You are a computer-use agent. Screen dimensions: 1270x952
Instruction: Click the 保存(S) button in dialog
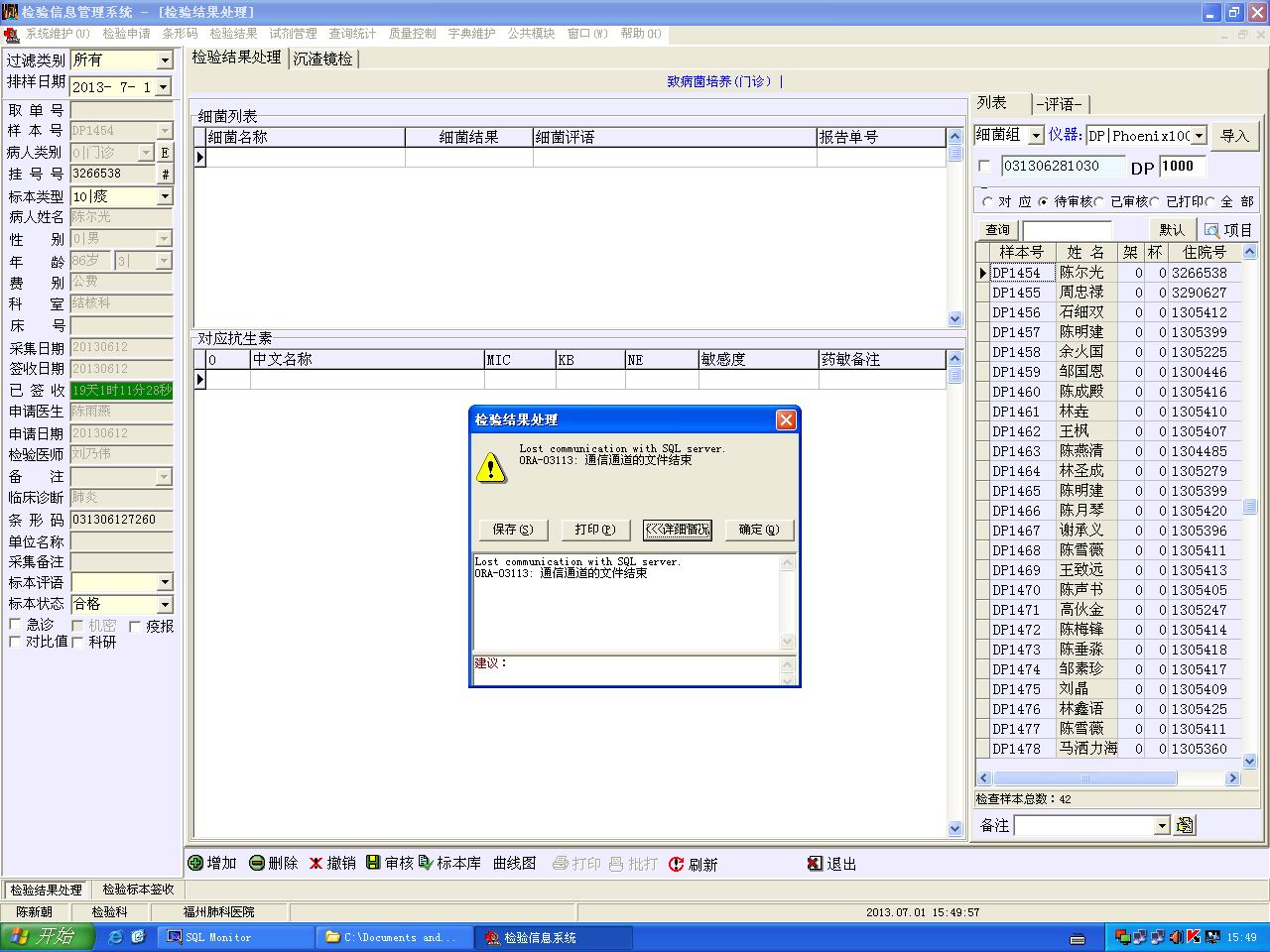point(513,530)
